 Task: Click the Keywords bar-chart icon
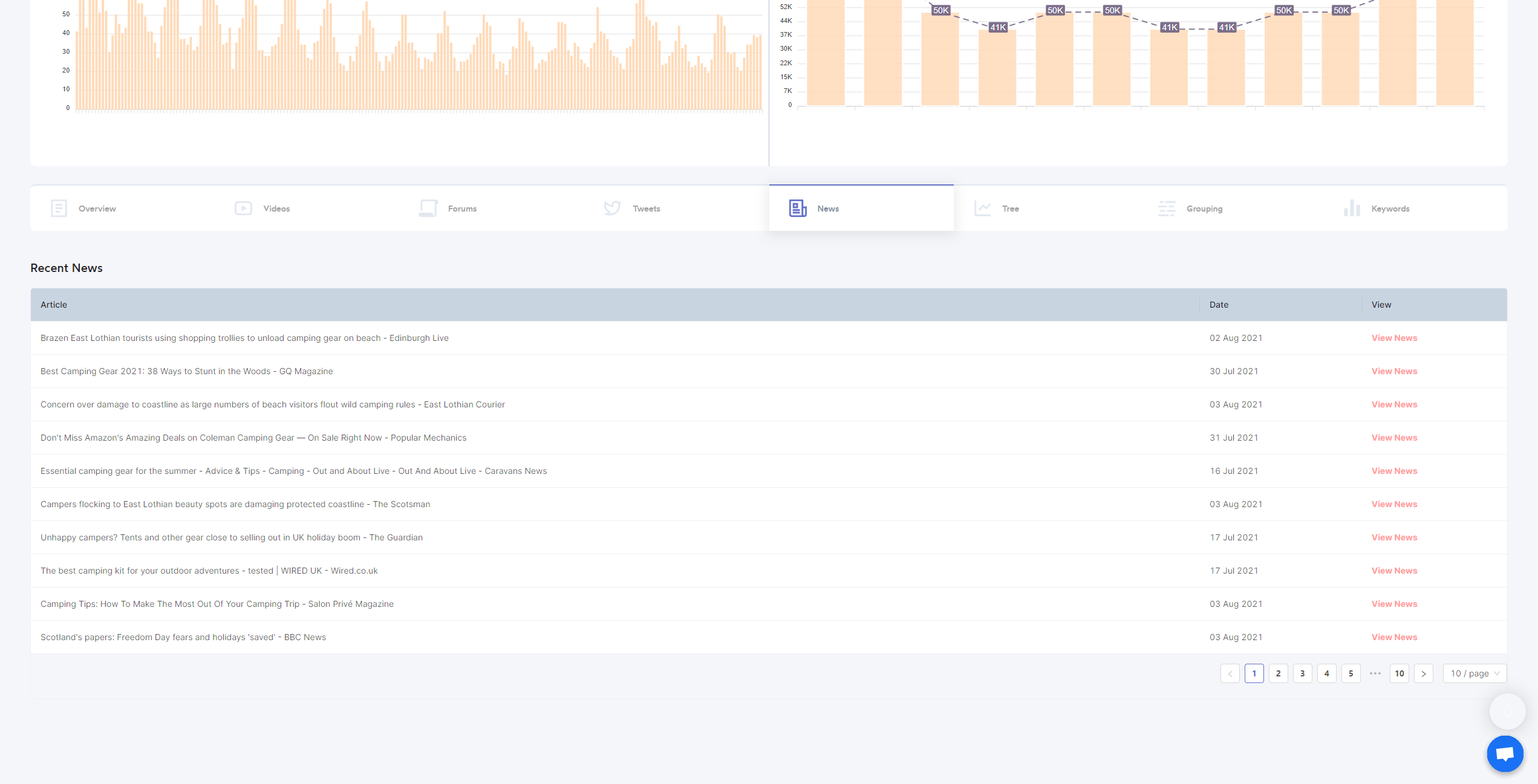[1352, 209]
